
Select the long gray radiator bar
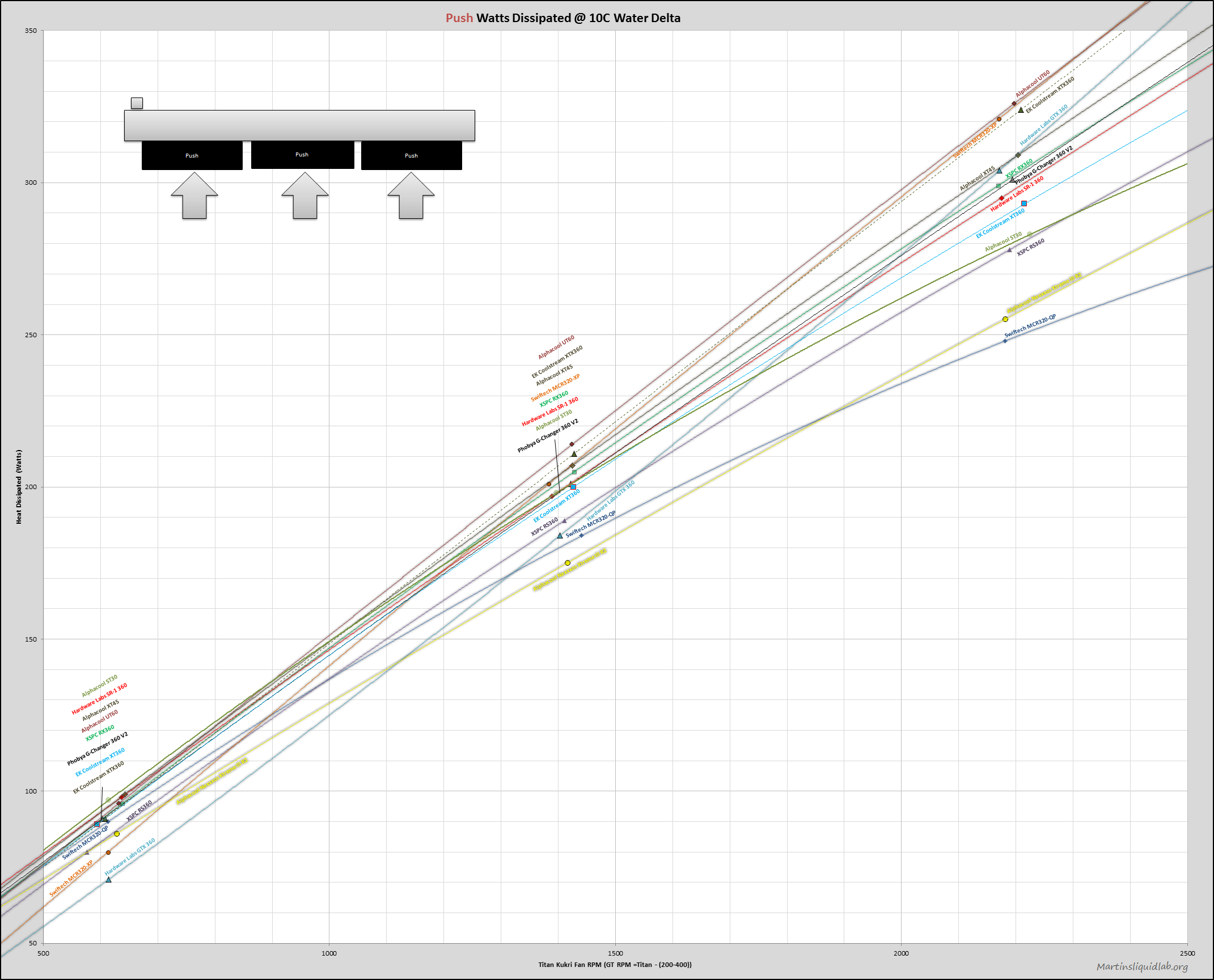coord(299,125)
